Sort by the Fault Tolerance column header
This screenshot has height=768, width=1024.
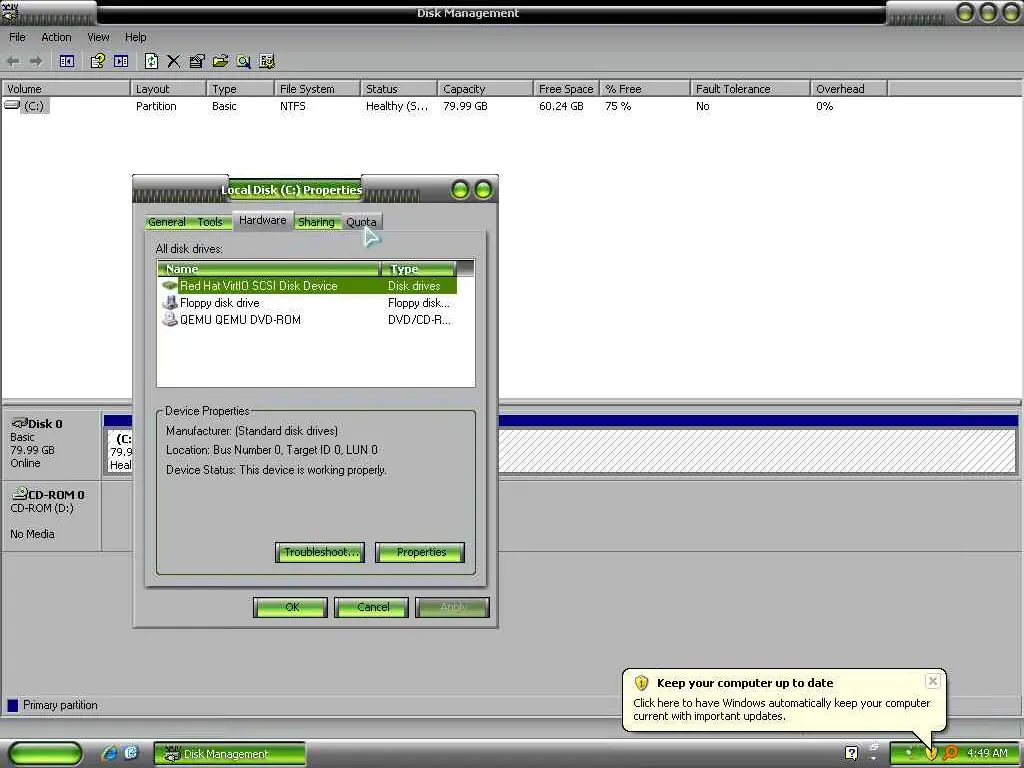pyautogui.click(x=750, y=89)
